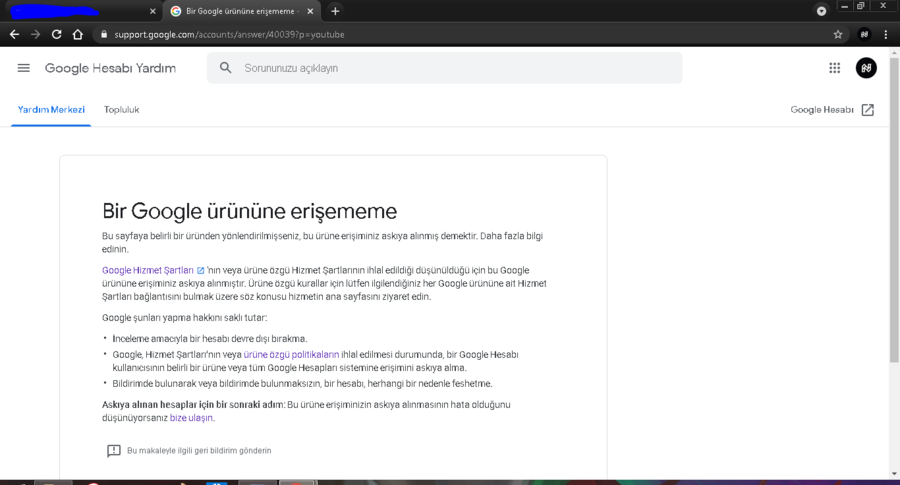900x485 pixels.
Task: Click the bullet starting 'Bildirimde bulunarak veya bildirimde bulunmaksızın'
Action: pos(302,383)
